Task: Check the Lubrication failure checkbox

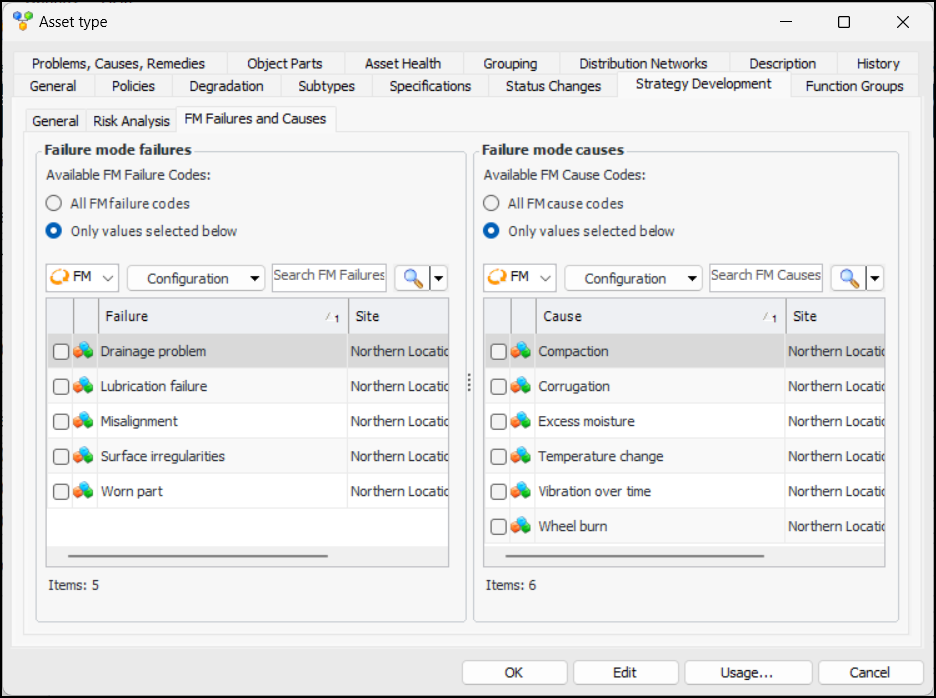Action: point(61,387)
